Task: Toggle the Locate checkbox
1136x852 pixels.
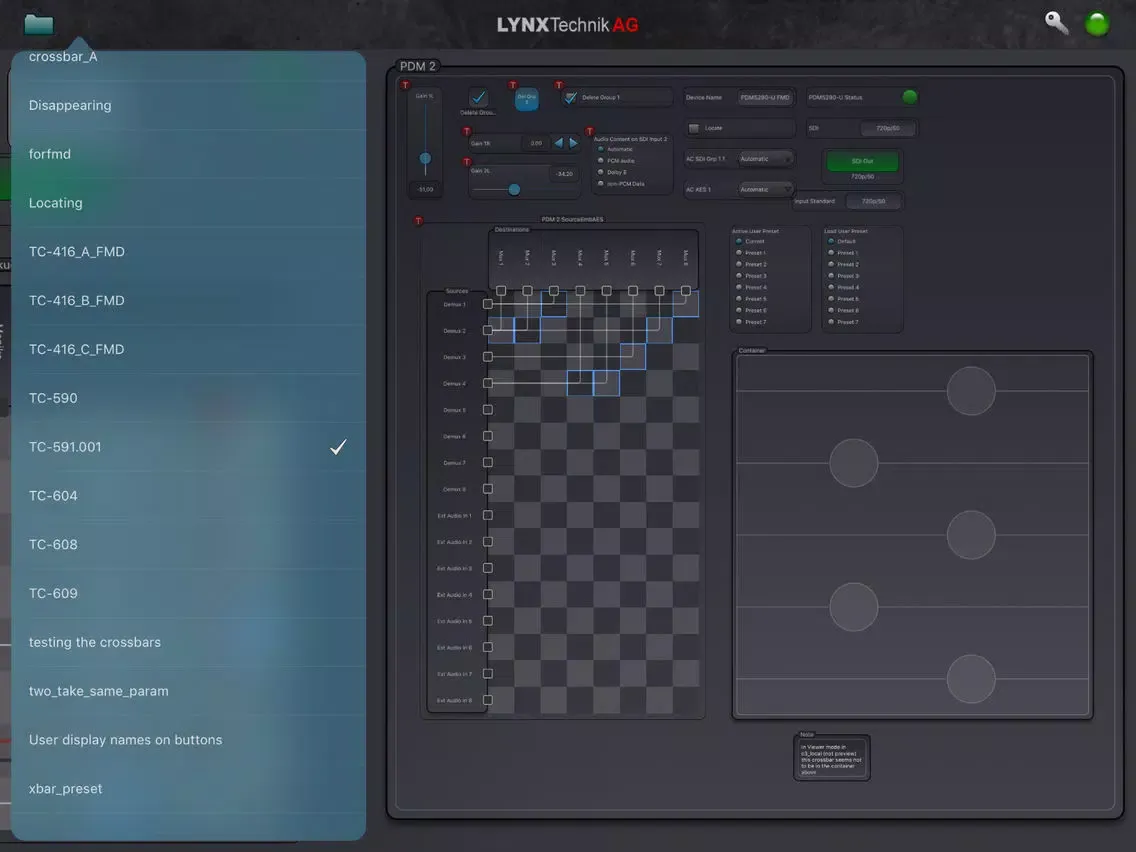Action: coord(694,128)
